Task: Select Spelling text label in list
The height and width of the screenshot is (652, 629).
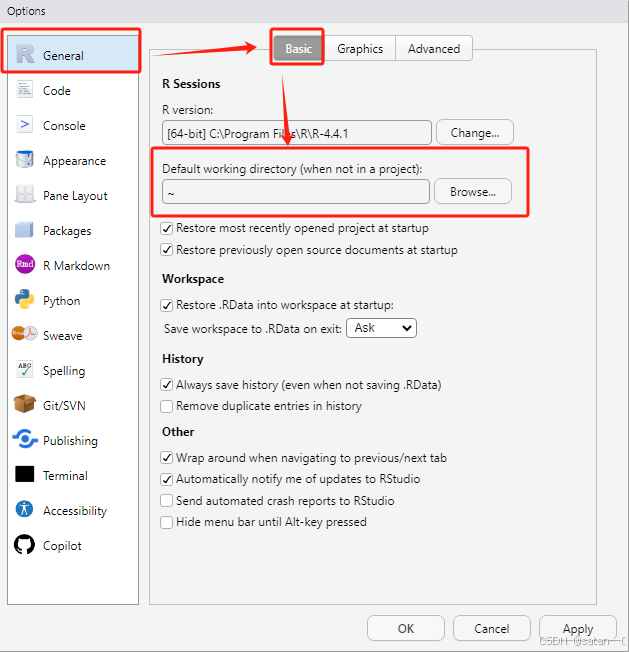Action: point(64,371)
